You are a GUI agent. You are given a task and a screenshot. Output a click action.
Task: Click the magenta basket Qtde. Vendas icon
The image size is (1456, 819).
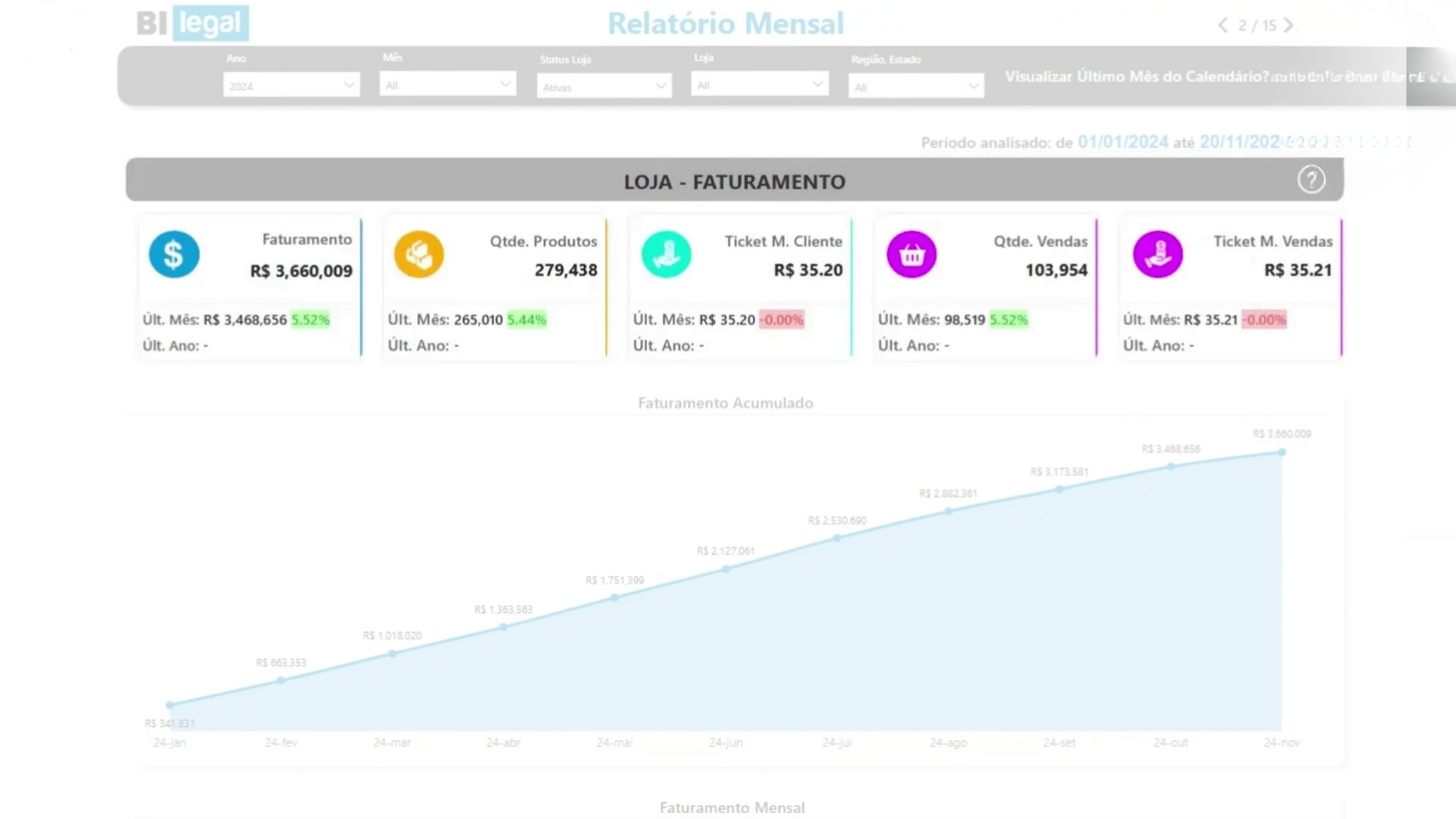912,255
